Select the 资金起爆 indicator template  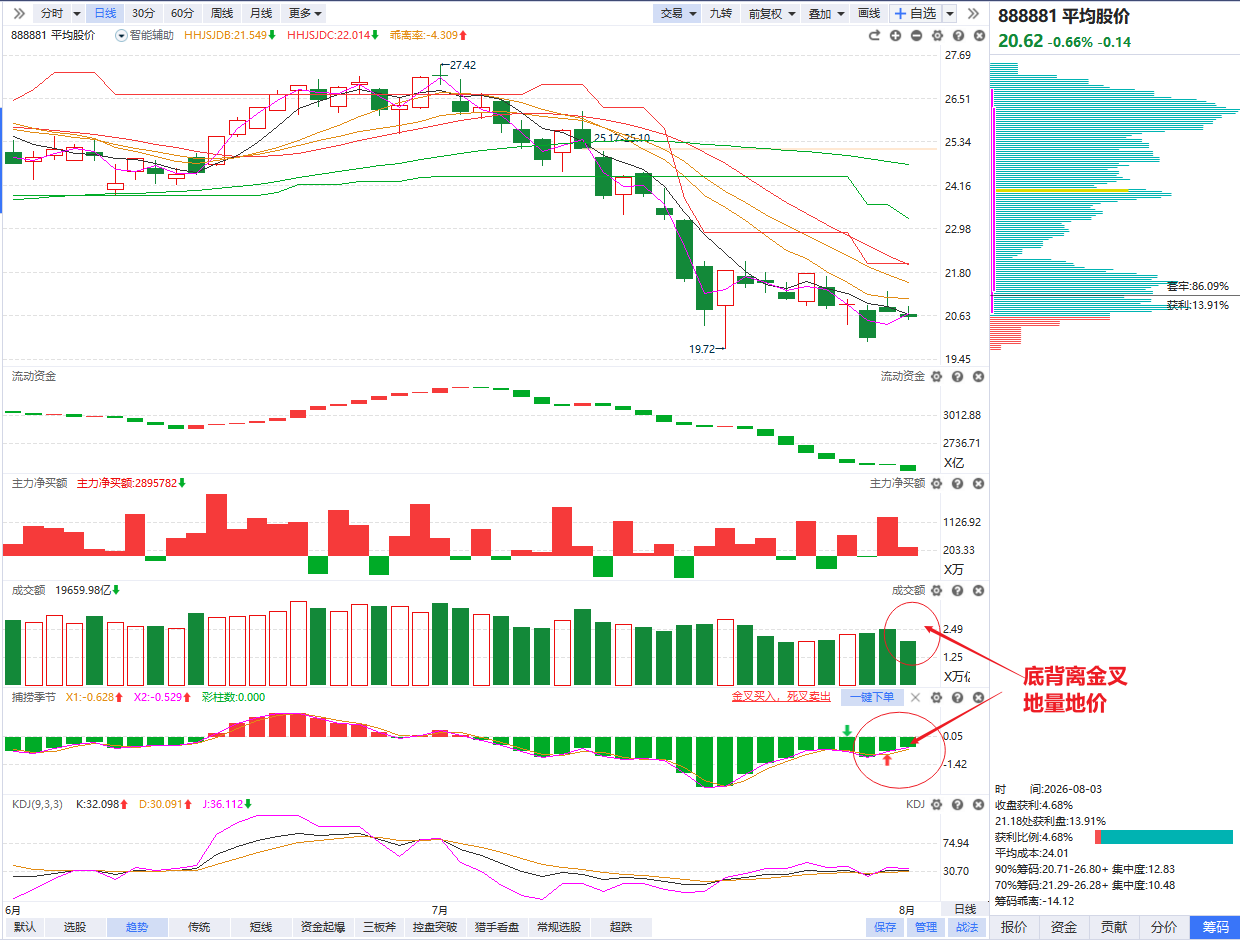click(325, 927)
